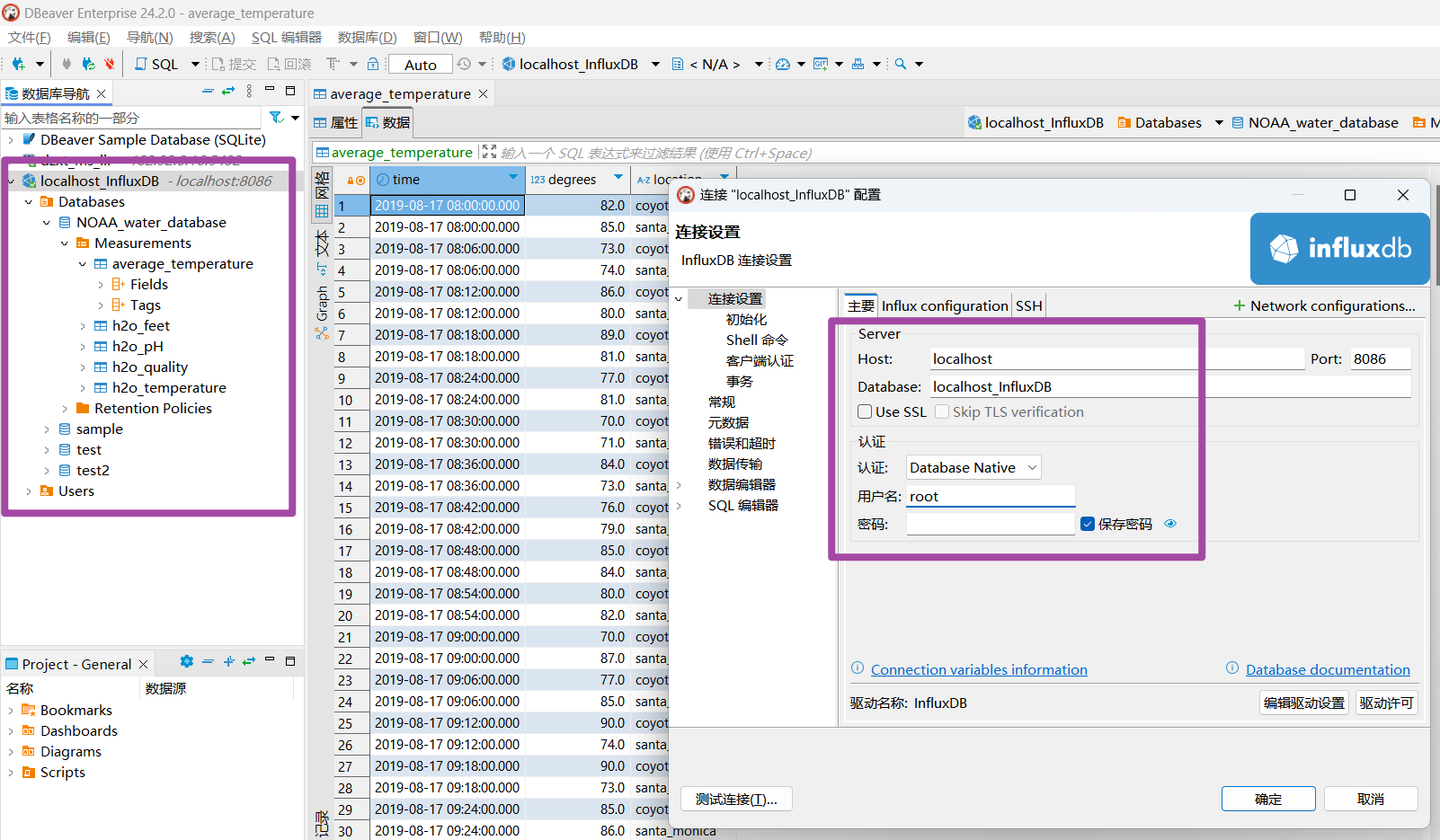Click the 密码 password input field

pos(991,524)
